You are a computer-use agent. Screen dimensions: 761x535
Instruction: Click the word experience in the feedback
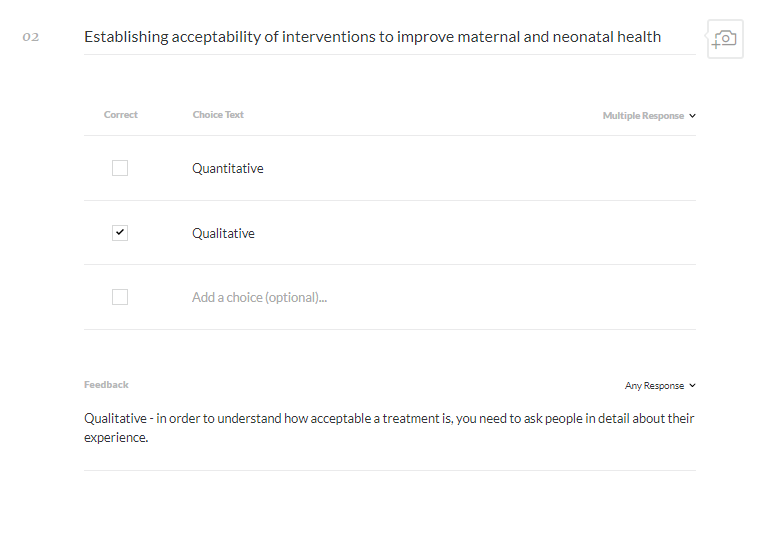(x=116, y=438)
